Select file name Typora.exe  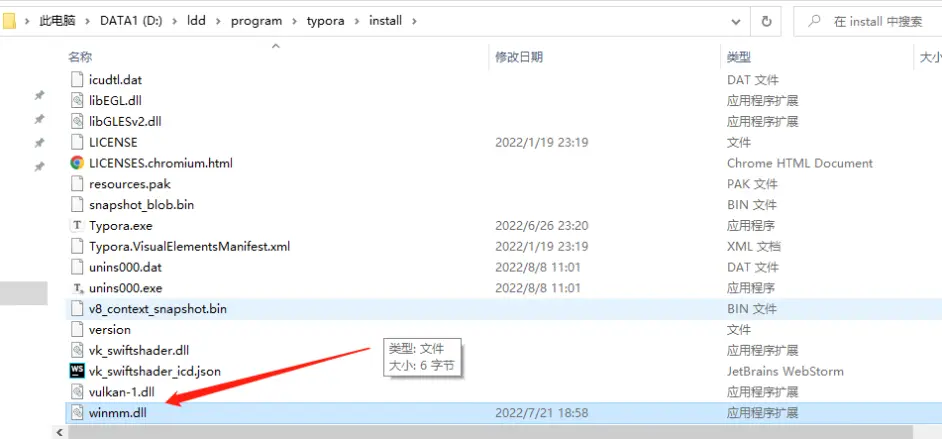pos(121,226)
